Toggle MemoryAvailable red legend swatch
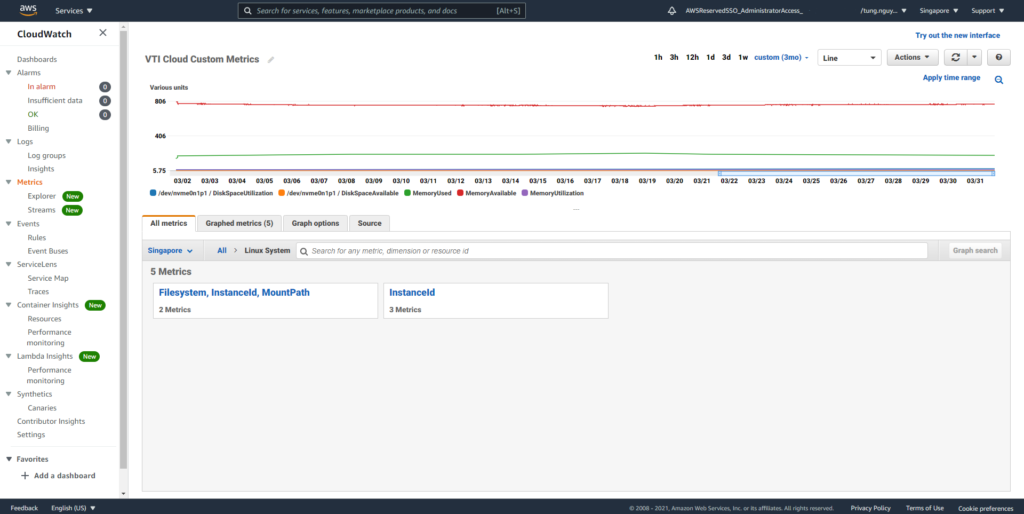Screen dimensions: 1024x514 click(460, 193)
